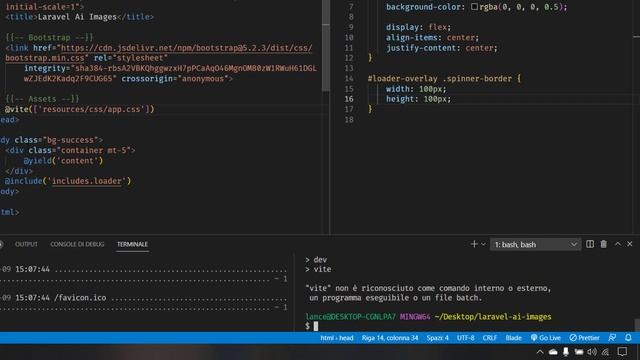Click the terminal vertical scrollbar
Image resolution: width=640 pixels, height=360 pixels.
click(636, 325)
